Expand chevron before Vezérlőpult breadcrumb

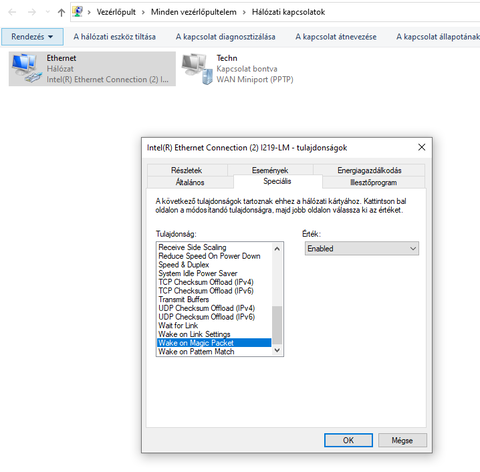click(89, 12)
